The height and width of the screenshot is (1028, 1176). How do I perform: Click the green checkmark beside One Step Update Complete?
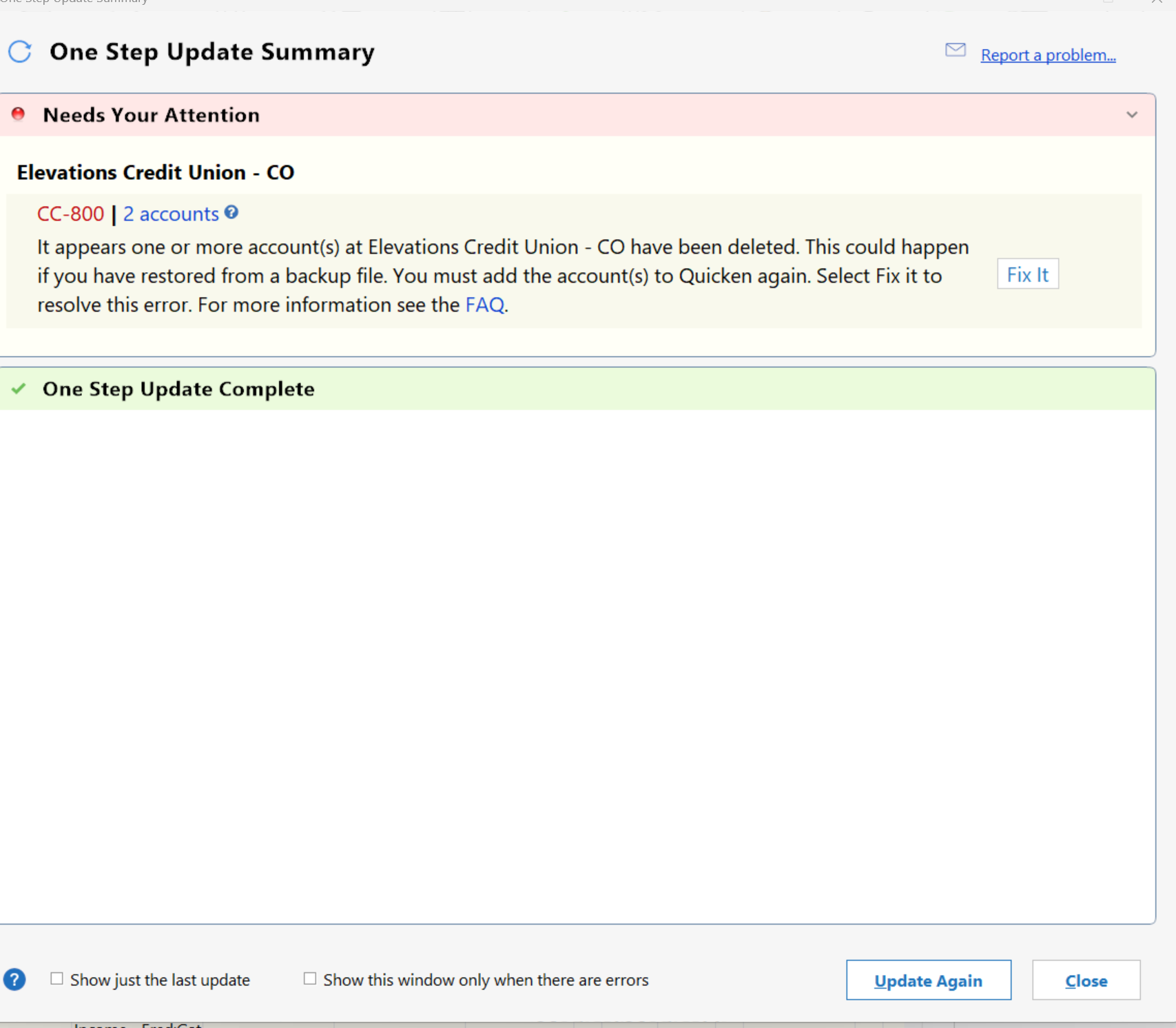[x=19, y=389]
